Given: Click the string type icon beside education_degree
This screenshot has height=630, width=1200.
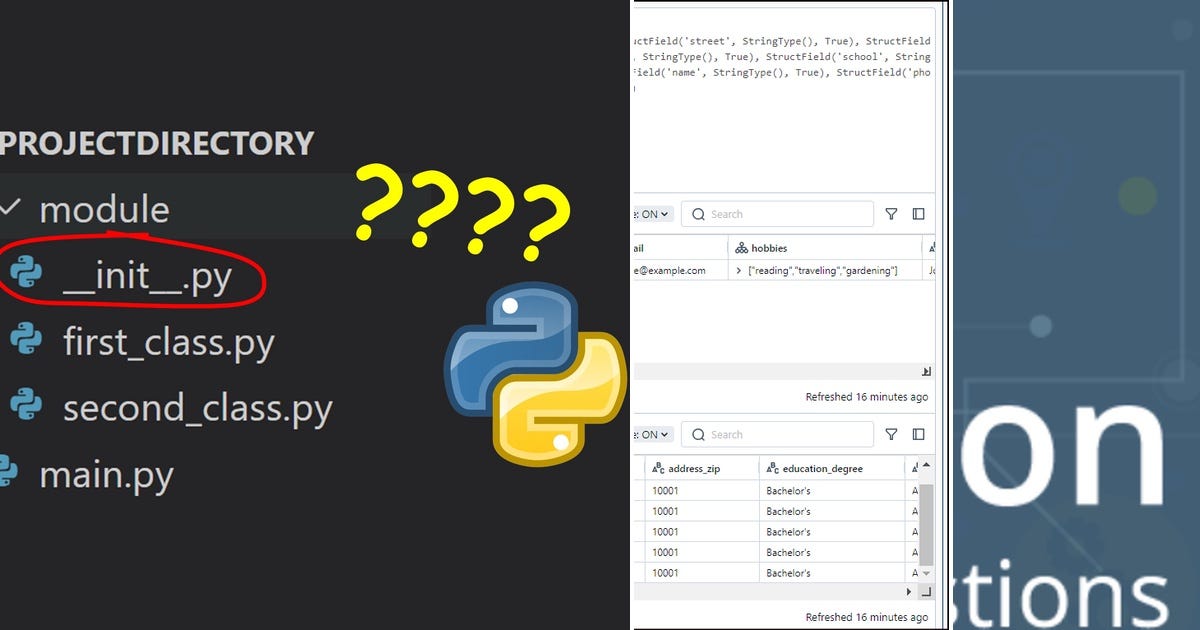Looking at the screenshot, I should [772, 468].
